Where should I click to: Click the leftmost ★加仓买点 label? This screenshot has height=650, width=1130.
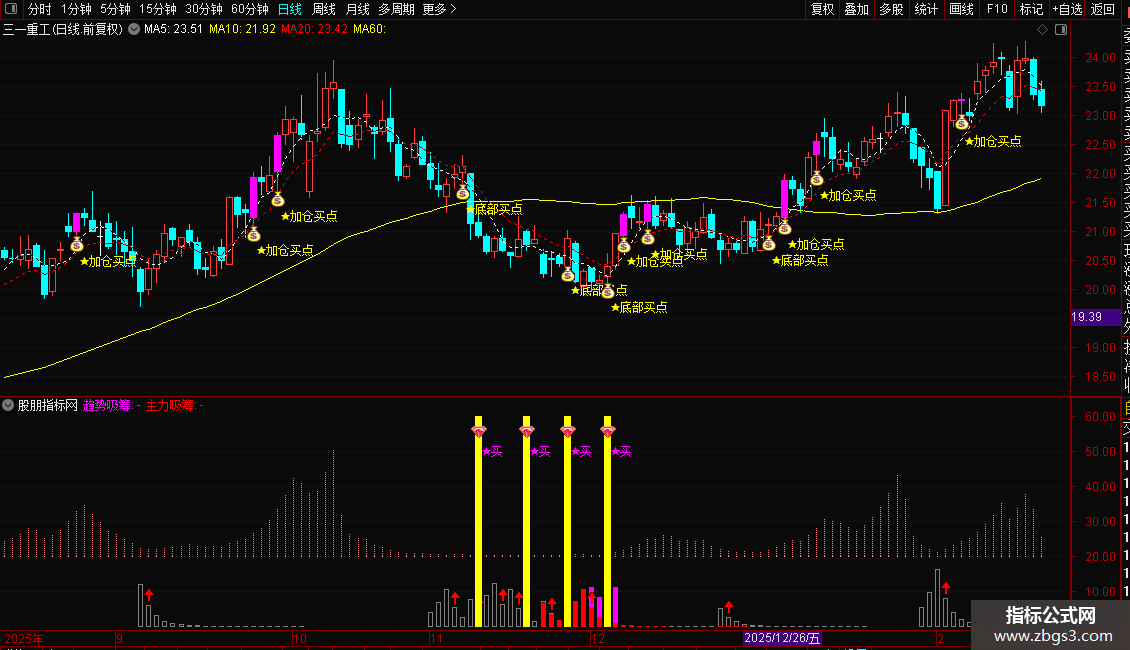108,262
